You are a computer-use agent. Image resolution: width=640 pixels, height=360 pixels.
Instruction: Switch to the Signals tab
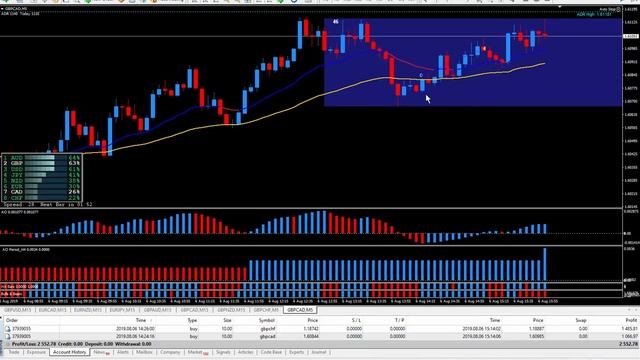click(223, 352)
